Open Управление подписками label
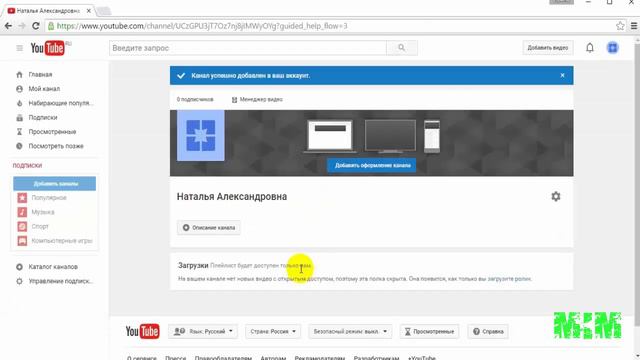Viewport: 640px width, 360px height. (x=60, y=281)
